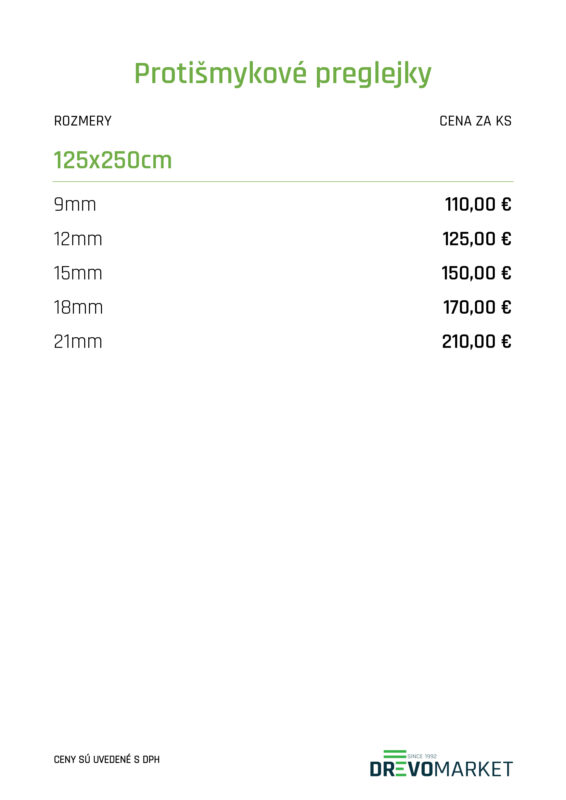Click the 12mm thickness row

click(x=283, y=239)
